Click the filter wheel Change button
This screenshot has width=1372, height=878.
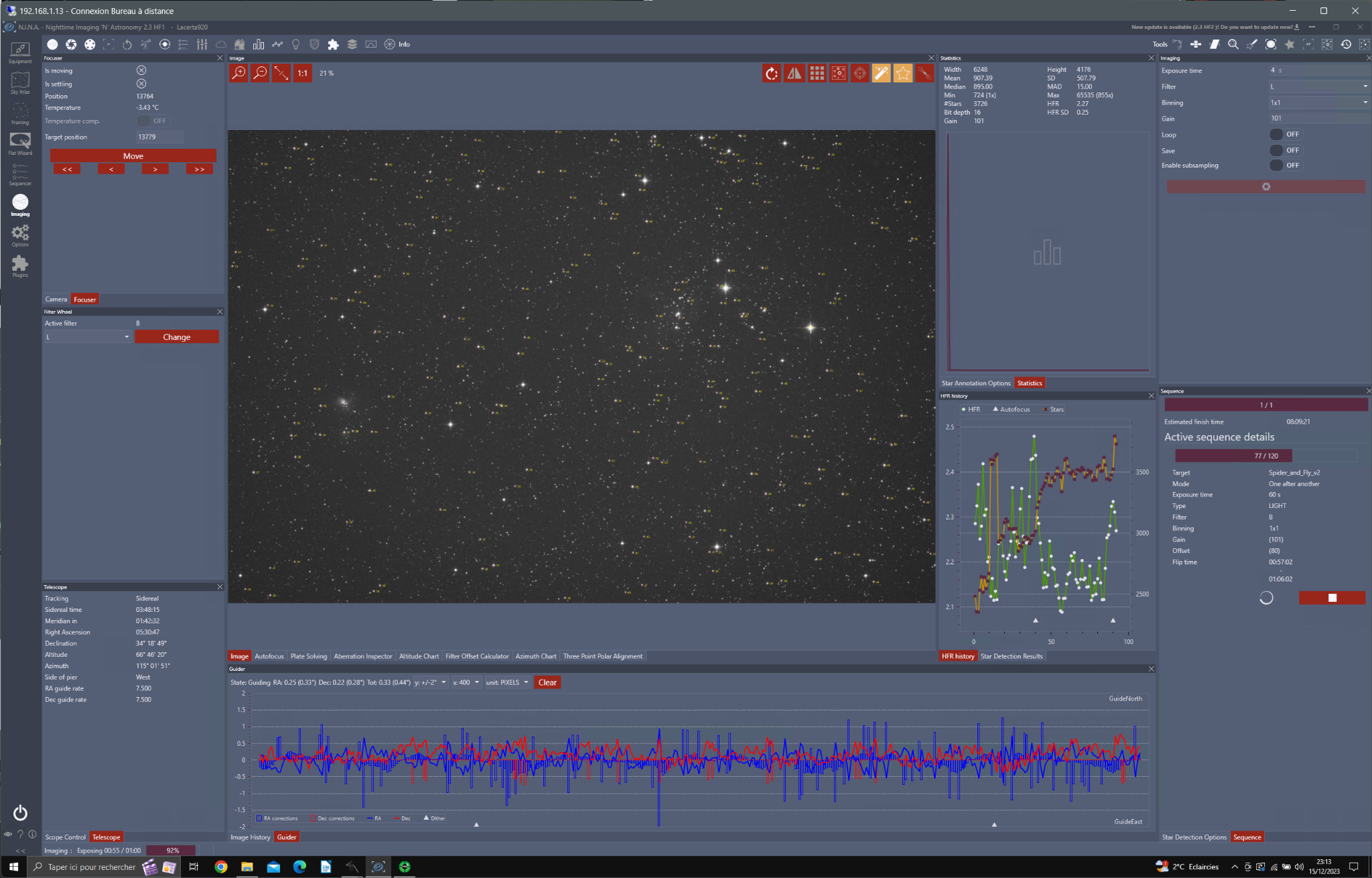point(177,337)
